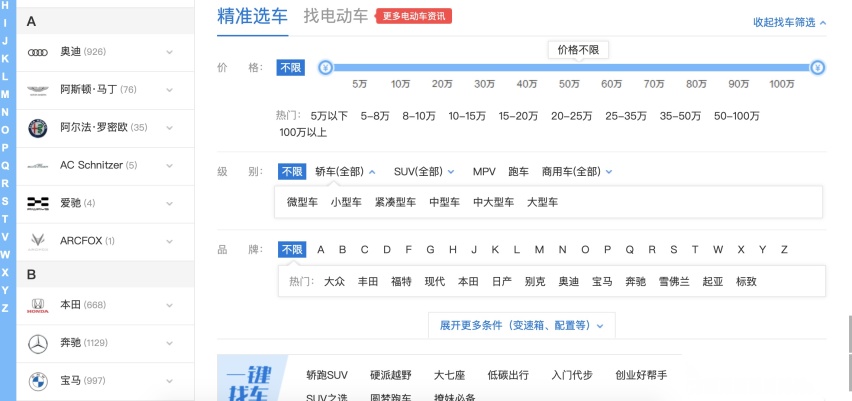Click the AC Schnitzer logo icon
Image resolution: width=852 pixels, height=401 pixels.
click(x=38, y=165)
